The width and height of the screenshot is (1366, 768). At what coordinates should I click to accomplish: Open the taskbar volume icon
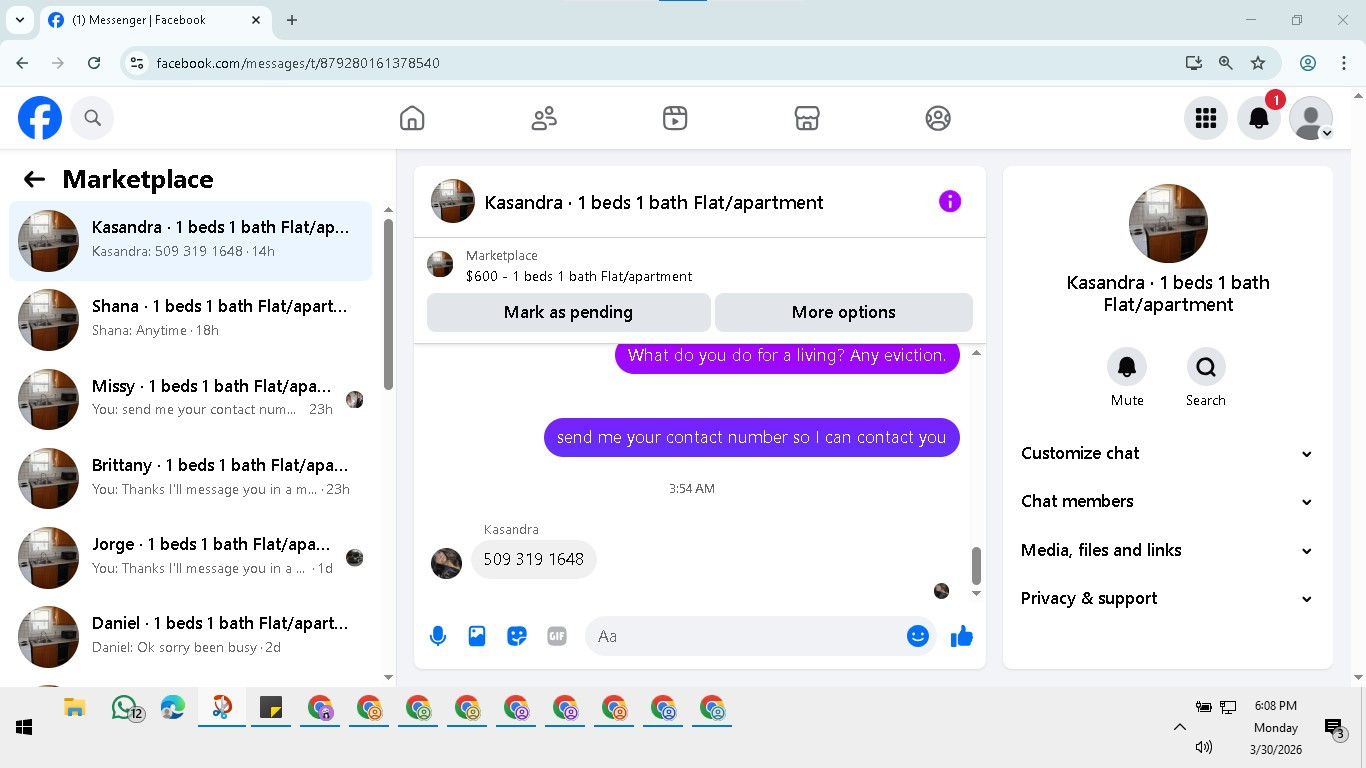1204,747
